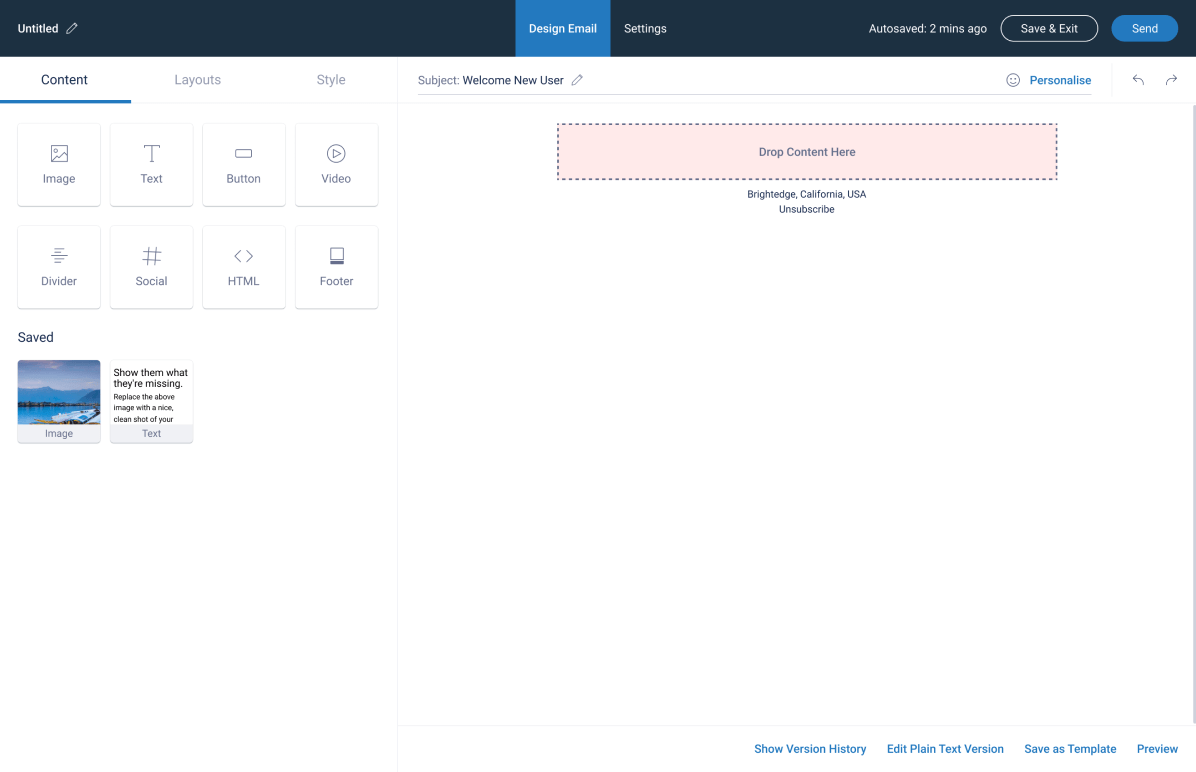Choose the Video content block
Screen dimensions: 1196x772
pos(336,165)
